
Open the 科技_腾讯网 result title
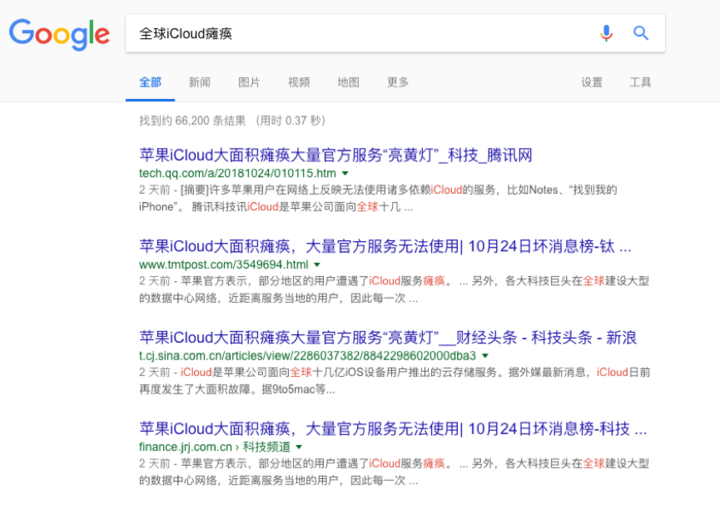click(336, 155)
